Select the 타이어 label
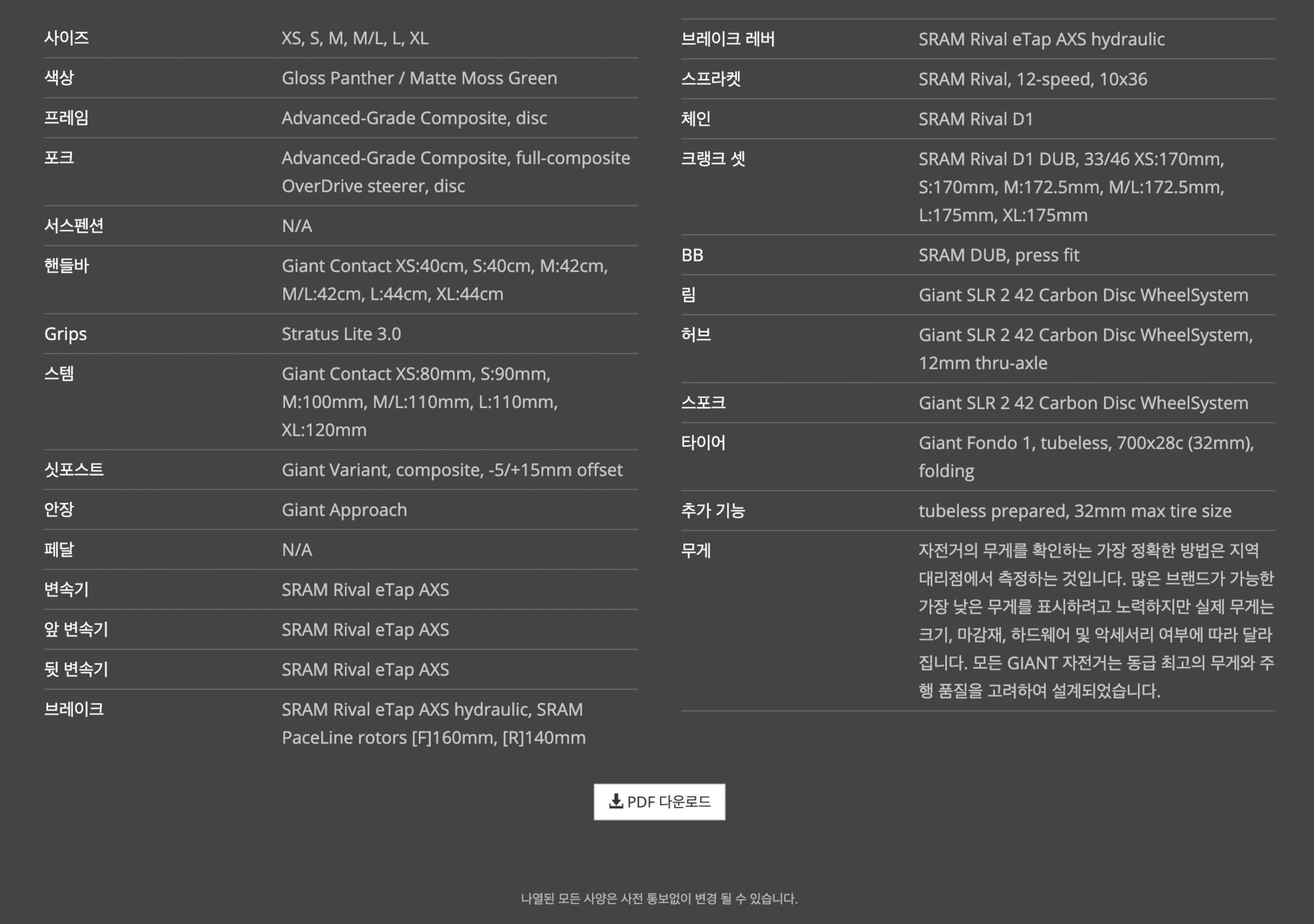The width and height of the screenshot is (1314, 924). [703, 443]
